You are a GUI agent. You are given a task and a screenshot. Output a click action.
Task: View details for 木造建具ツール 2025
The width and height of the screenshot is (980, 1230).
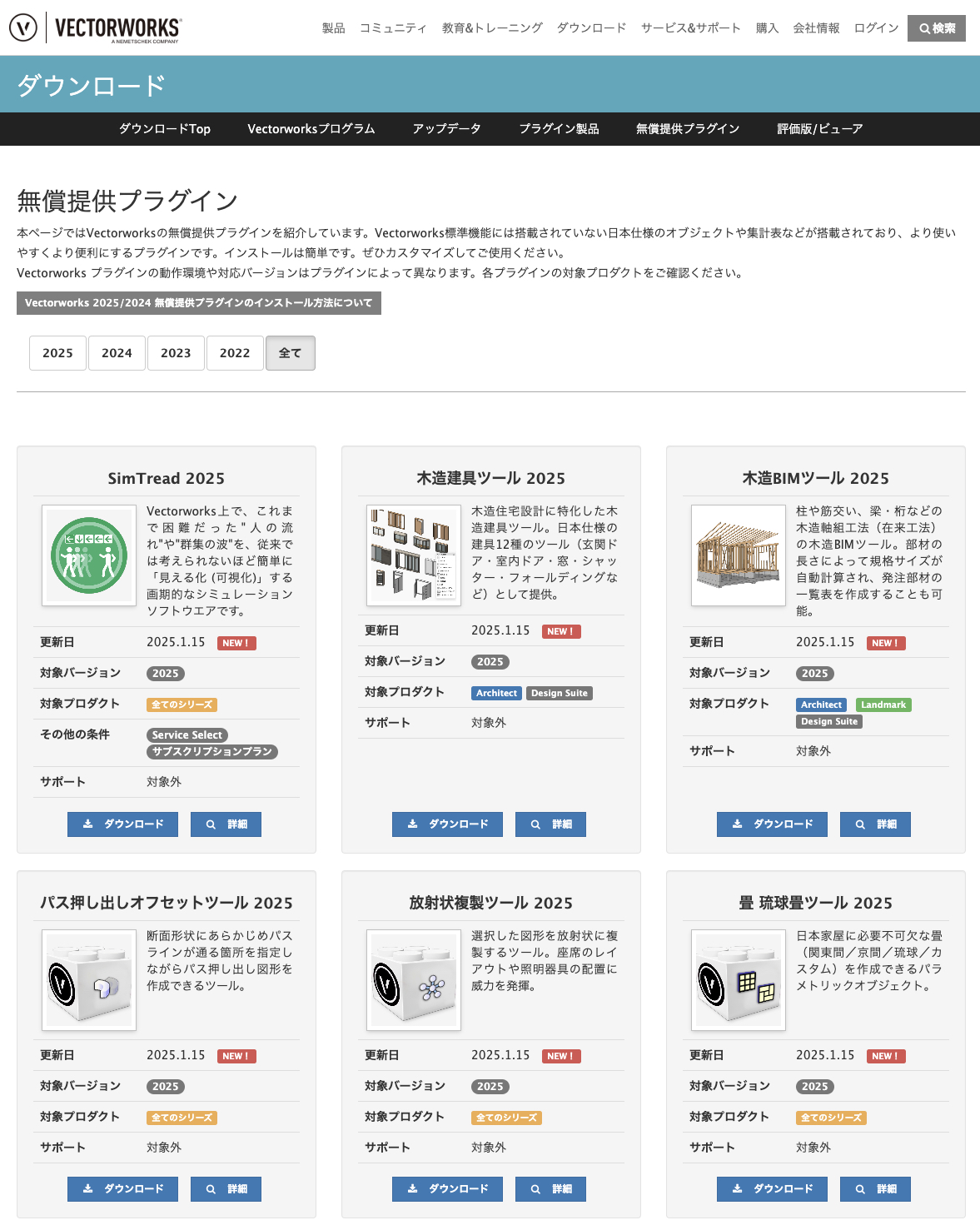coord(550,824)
